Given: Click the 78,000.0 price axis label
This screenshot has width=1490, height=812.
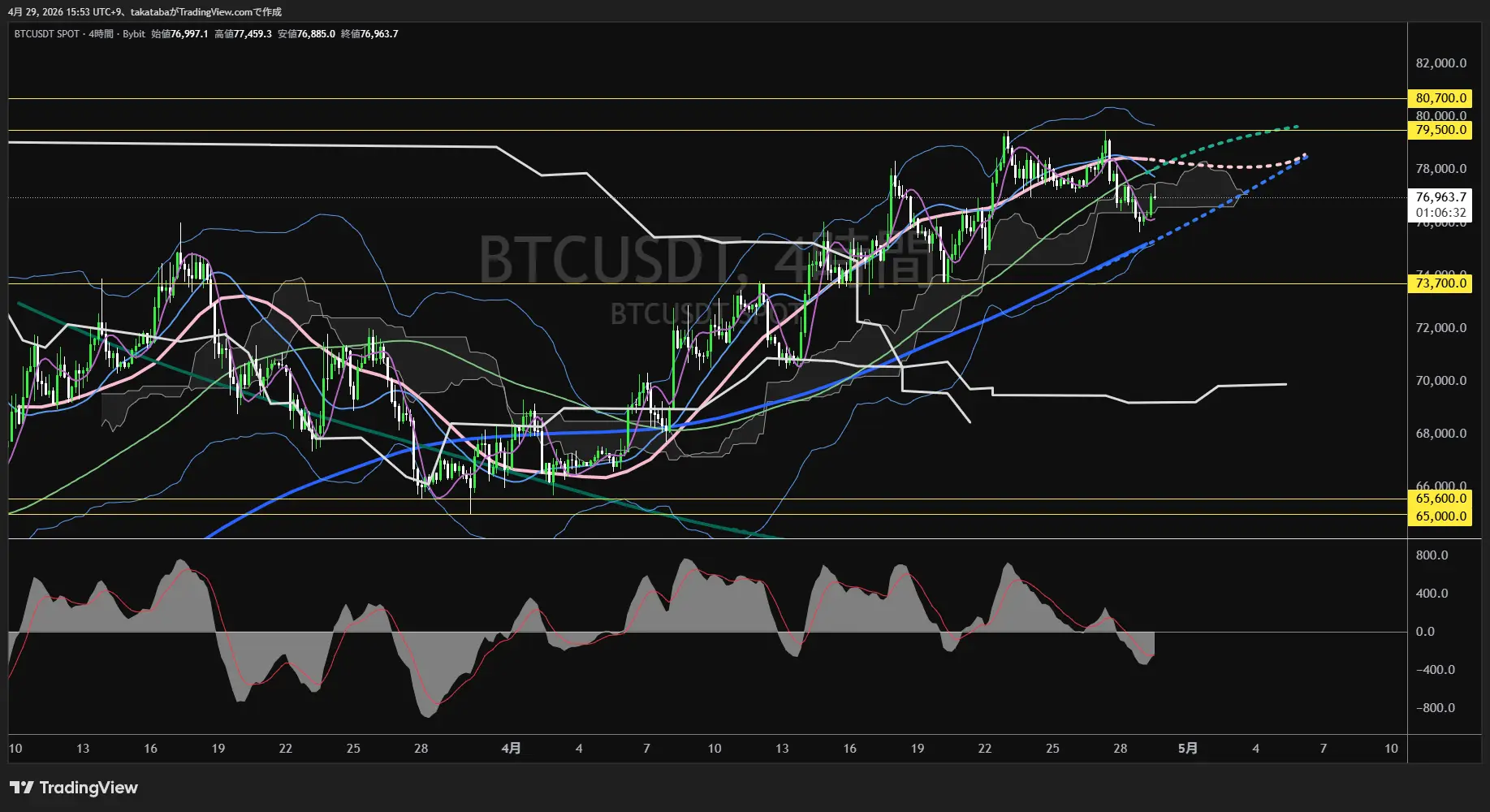Looking at the screenshot, I should [x=1441, y=169].
